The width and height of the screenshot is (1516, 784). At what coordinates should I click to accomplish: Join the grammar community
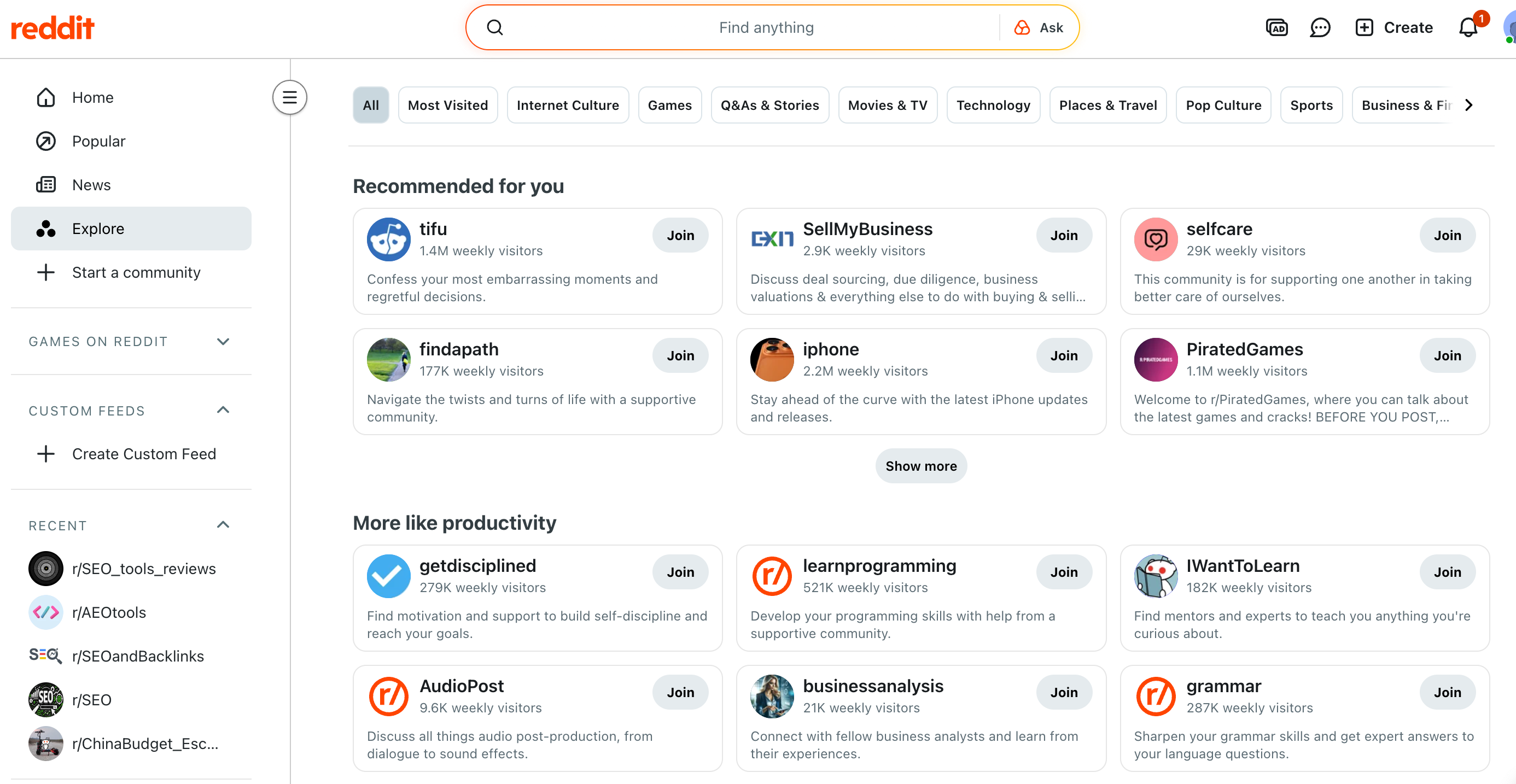click(1447, 692)
